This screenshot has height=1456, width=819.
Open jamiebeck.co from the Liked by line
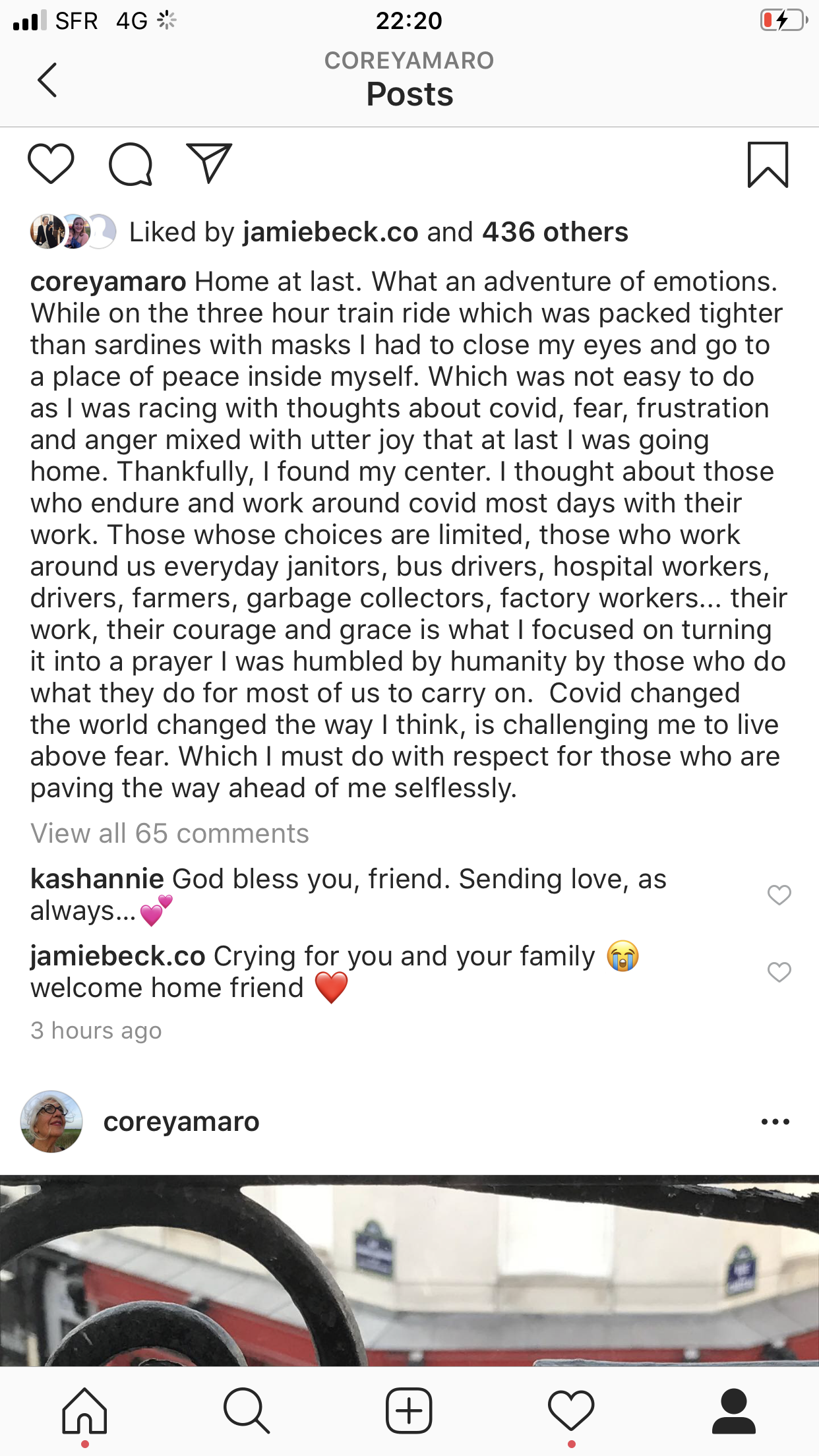pos(330,232)
